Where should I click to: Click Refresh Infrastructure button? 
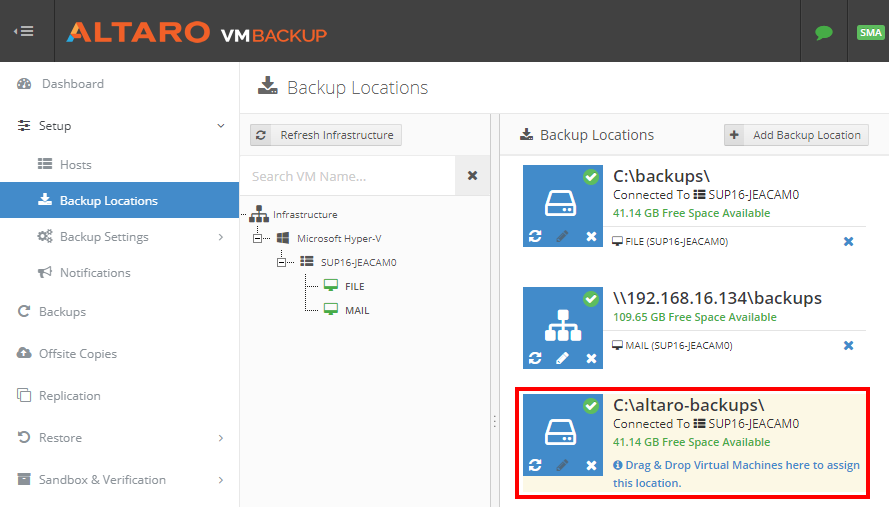click(x=326, y=135)
